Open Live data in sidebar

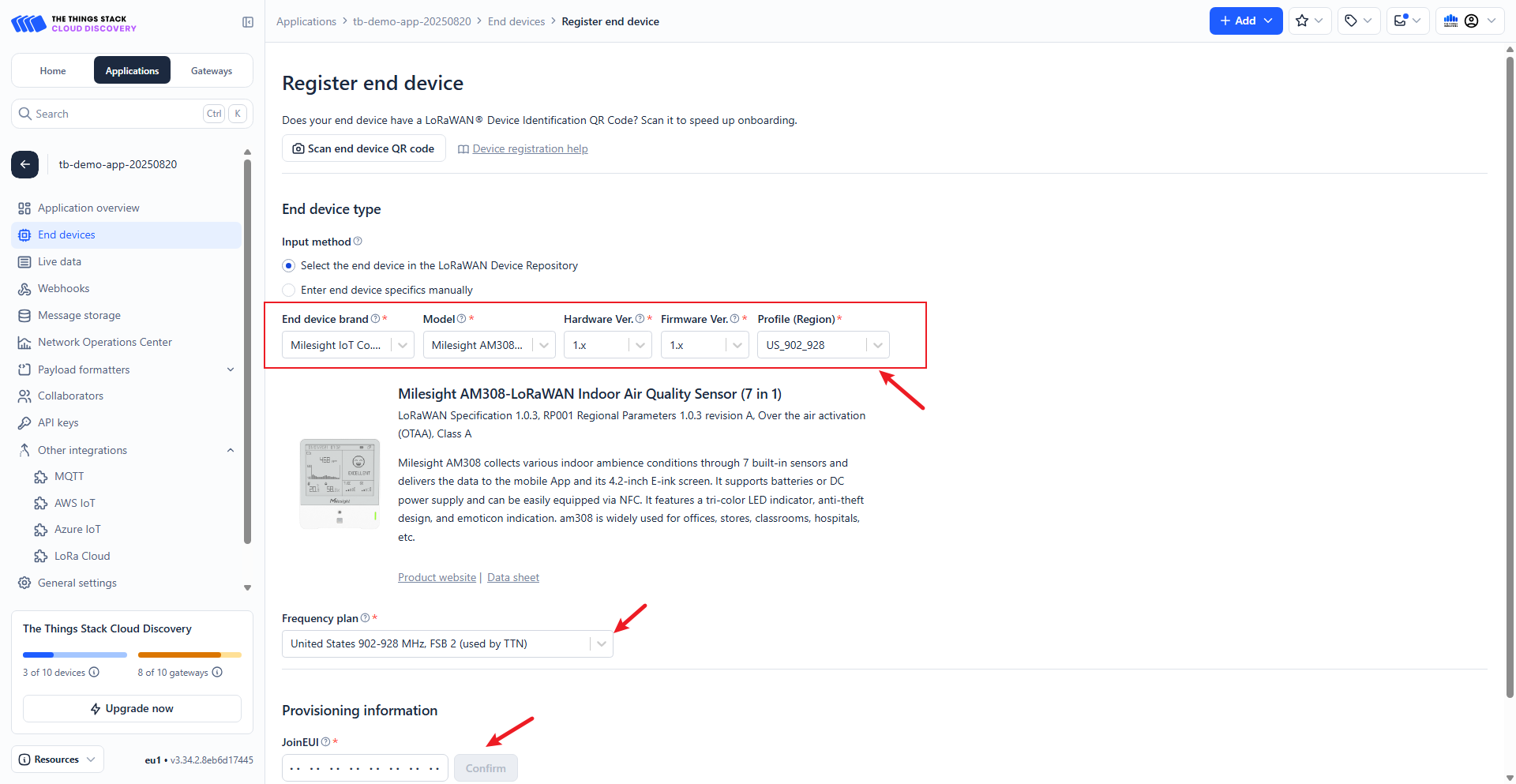point(126,262)
